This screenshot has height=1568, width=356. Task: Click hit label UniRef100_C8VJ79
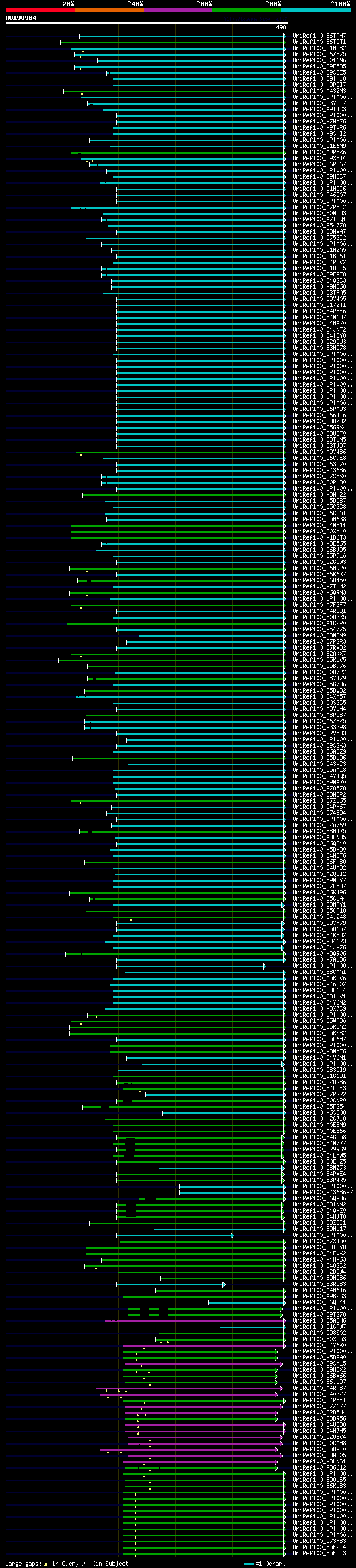[x=319, y=678]
